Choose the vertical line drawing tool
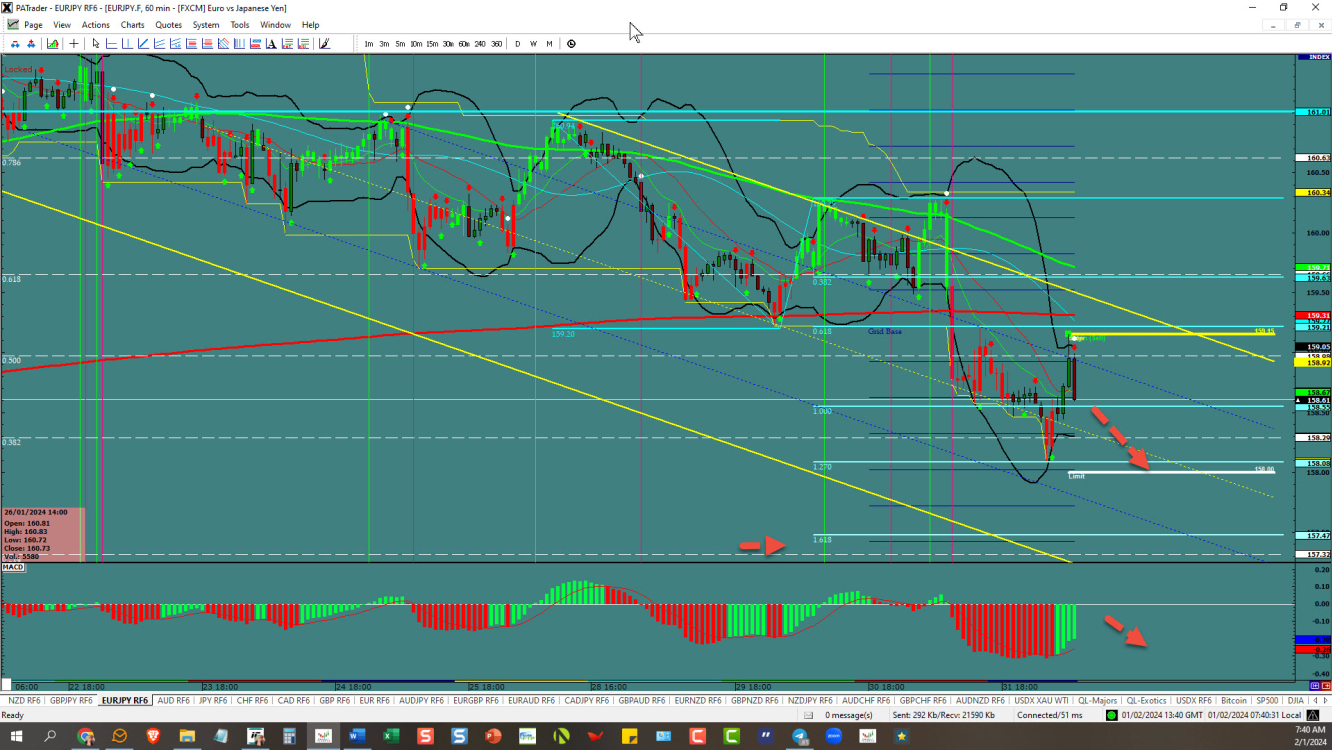The width and height of the screenshot is (1332, 750). coord(127,44)
